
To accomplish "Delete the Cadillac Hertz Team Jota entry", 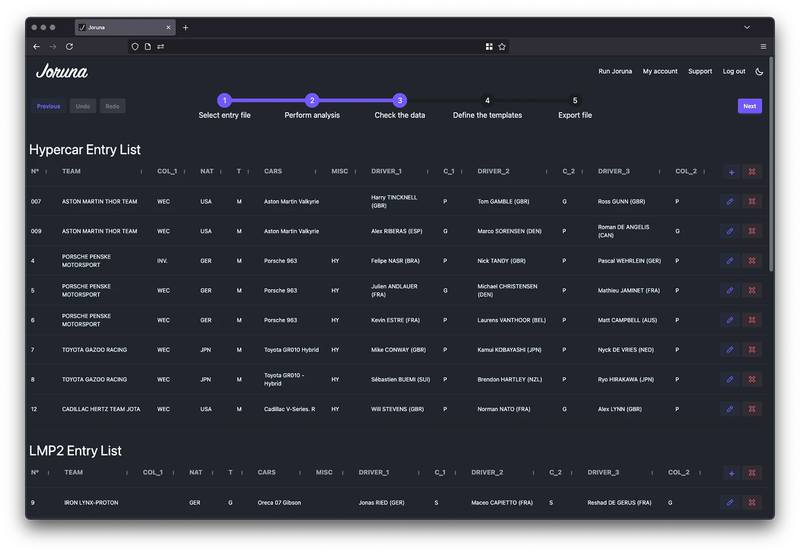I will [x=752, y=409].
